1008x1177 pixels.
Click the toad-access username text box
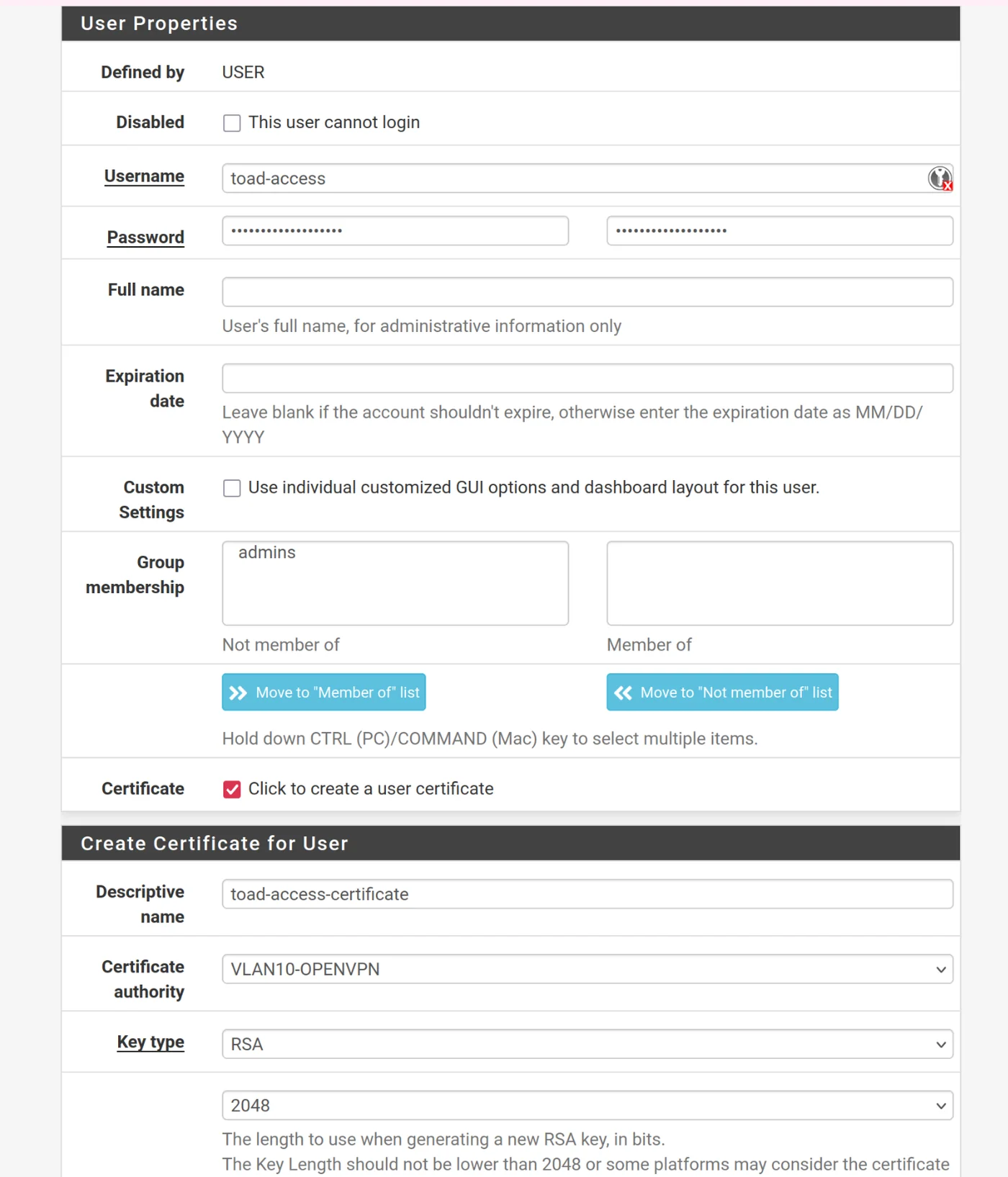click(504, 178)
